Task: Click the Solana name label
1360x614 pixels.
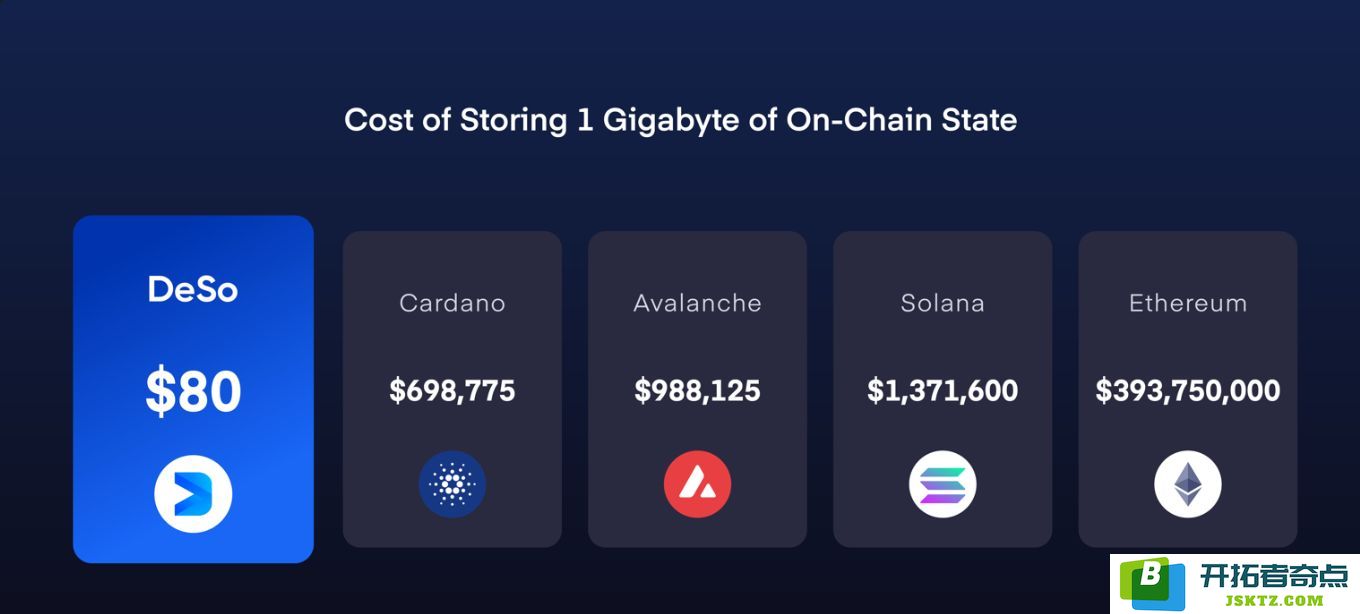Action: click(942, 303)
